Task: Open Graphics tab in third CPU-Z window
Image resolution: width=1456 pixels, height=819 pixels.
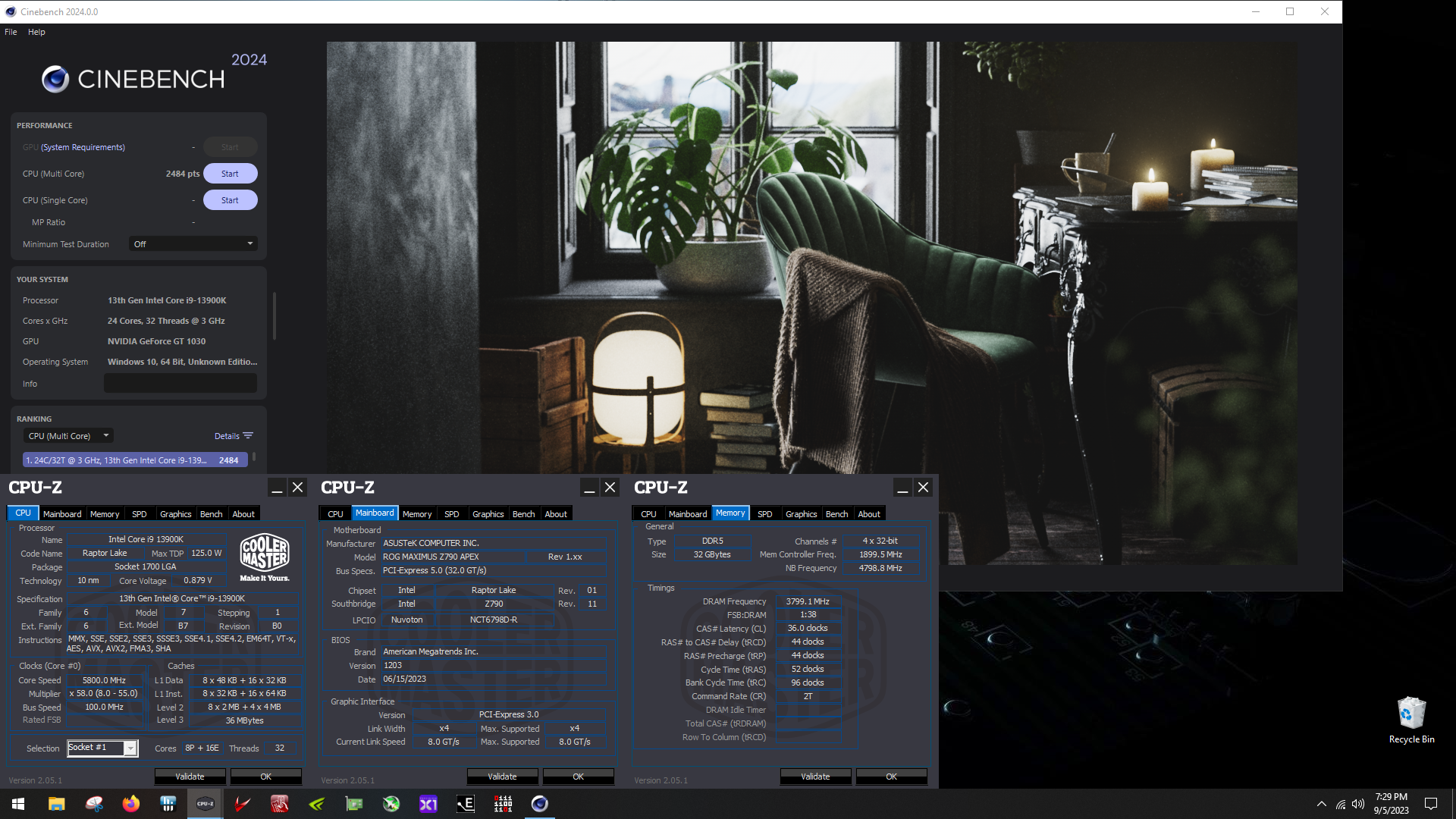Action: (802, 514)
